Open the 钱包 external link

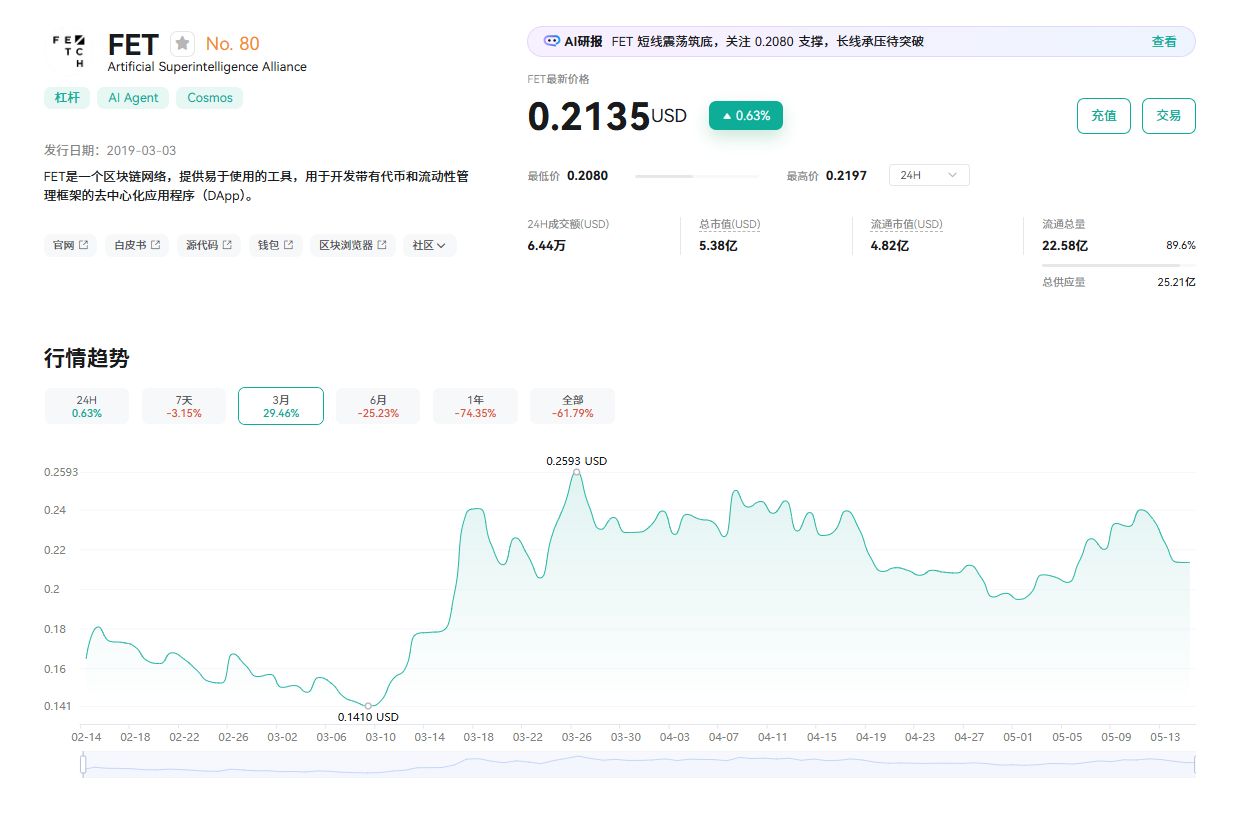coord(276,245)
